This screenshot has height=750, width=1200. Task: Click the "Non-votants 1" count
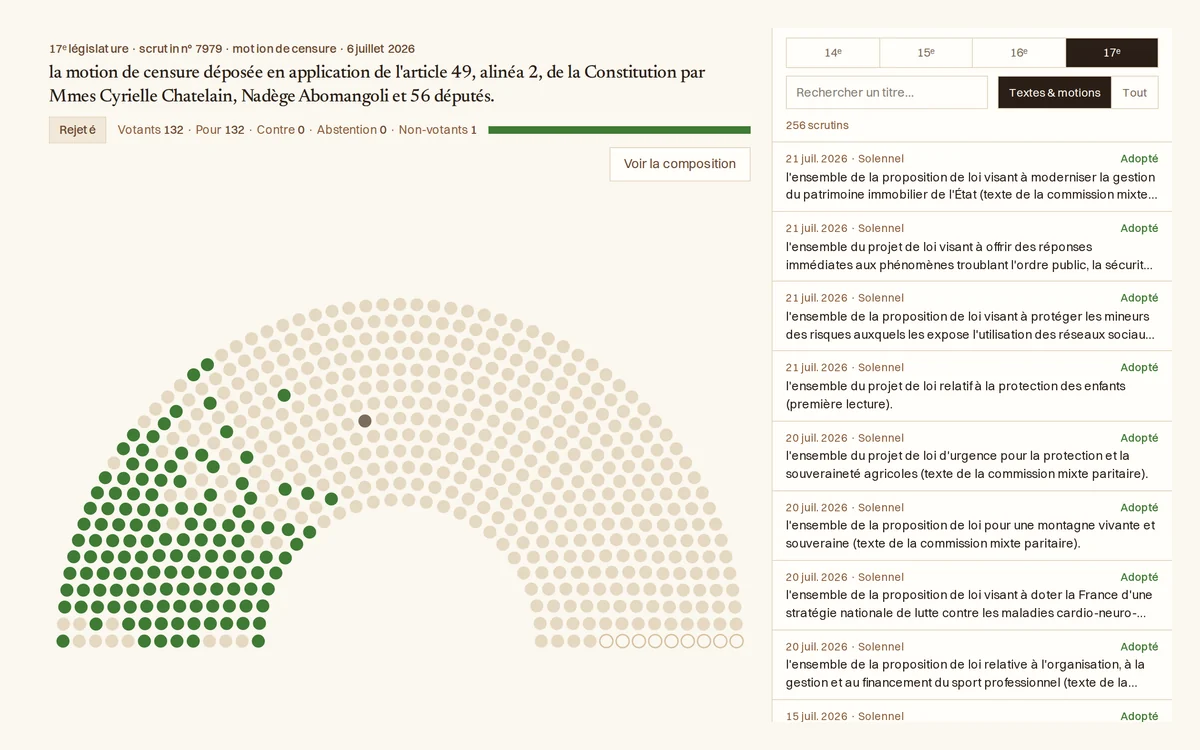[x=438, y=130]
